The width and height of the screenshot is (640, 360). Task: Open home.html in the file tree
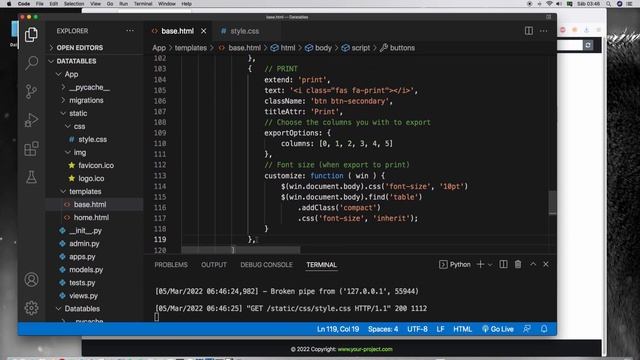[x=91, y=218]
